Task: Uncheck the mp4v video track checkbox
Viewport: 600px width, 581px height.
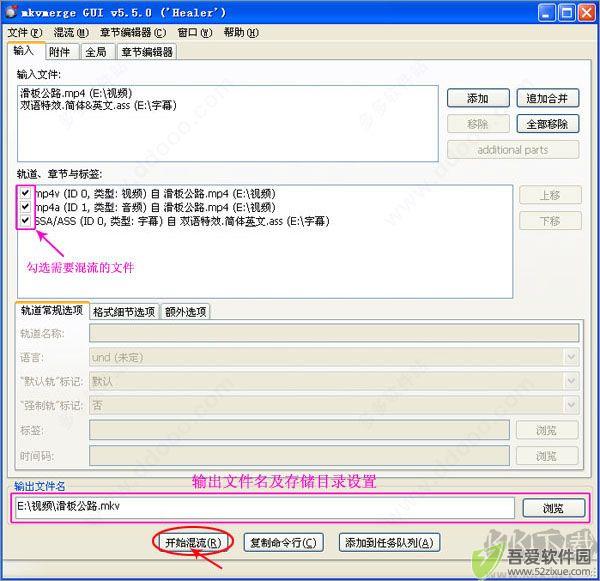Action: click(x=25, y=193)
